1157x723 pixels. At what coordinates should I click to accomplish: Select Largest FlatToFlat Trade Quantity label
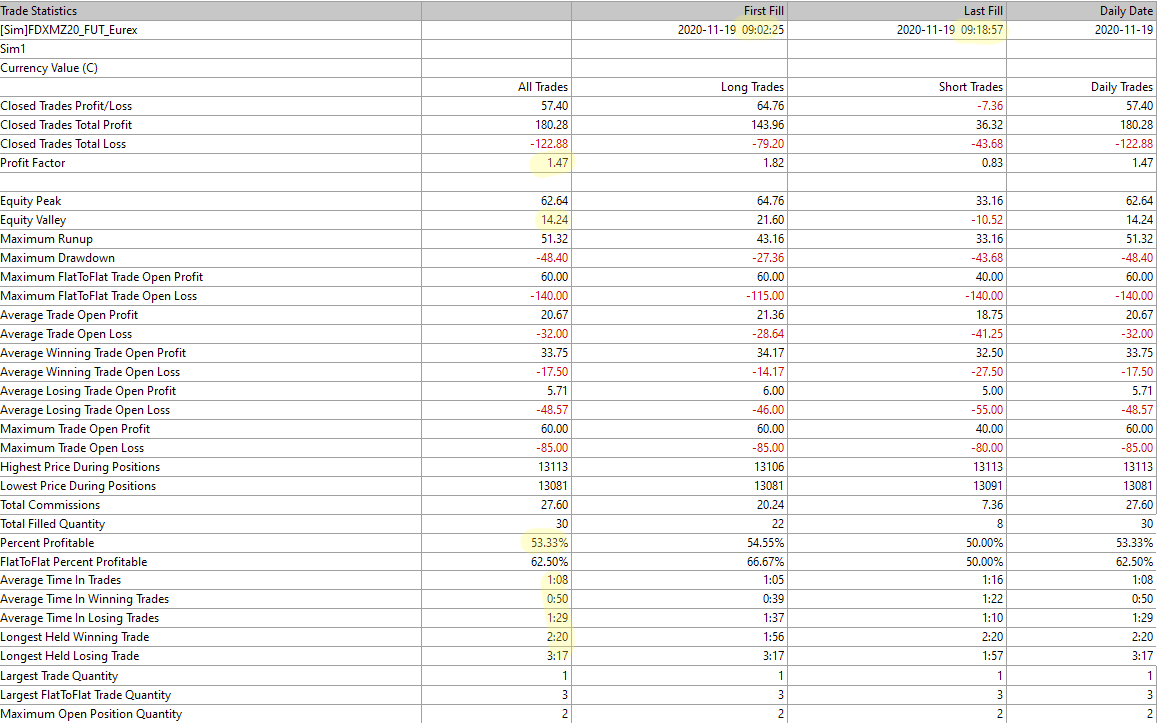(x=86, y=695)
